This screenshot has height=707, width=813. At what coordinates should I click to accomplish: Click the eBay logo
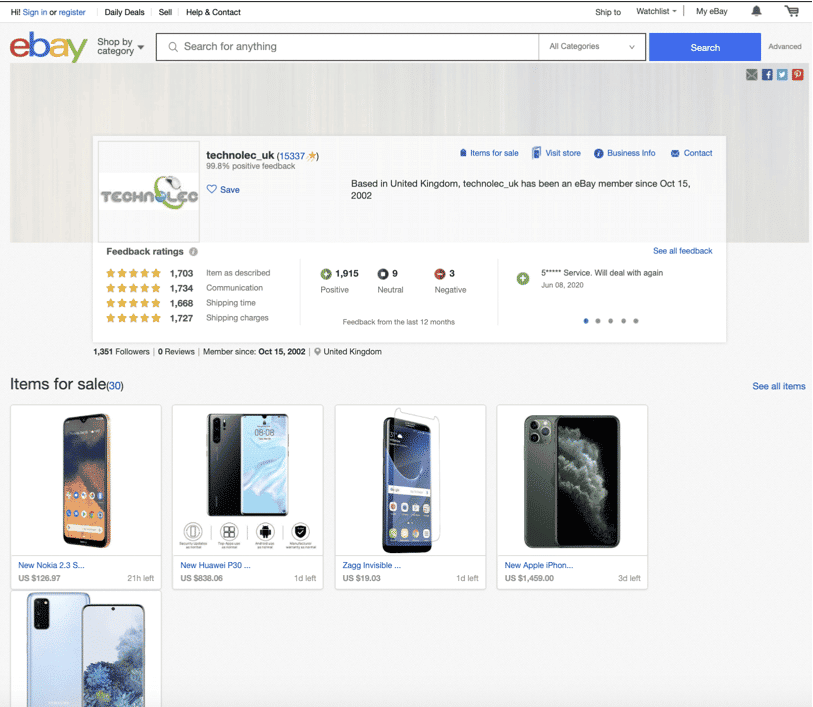click(48, 47)
